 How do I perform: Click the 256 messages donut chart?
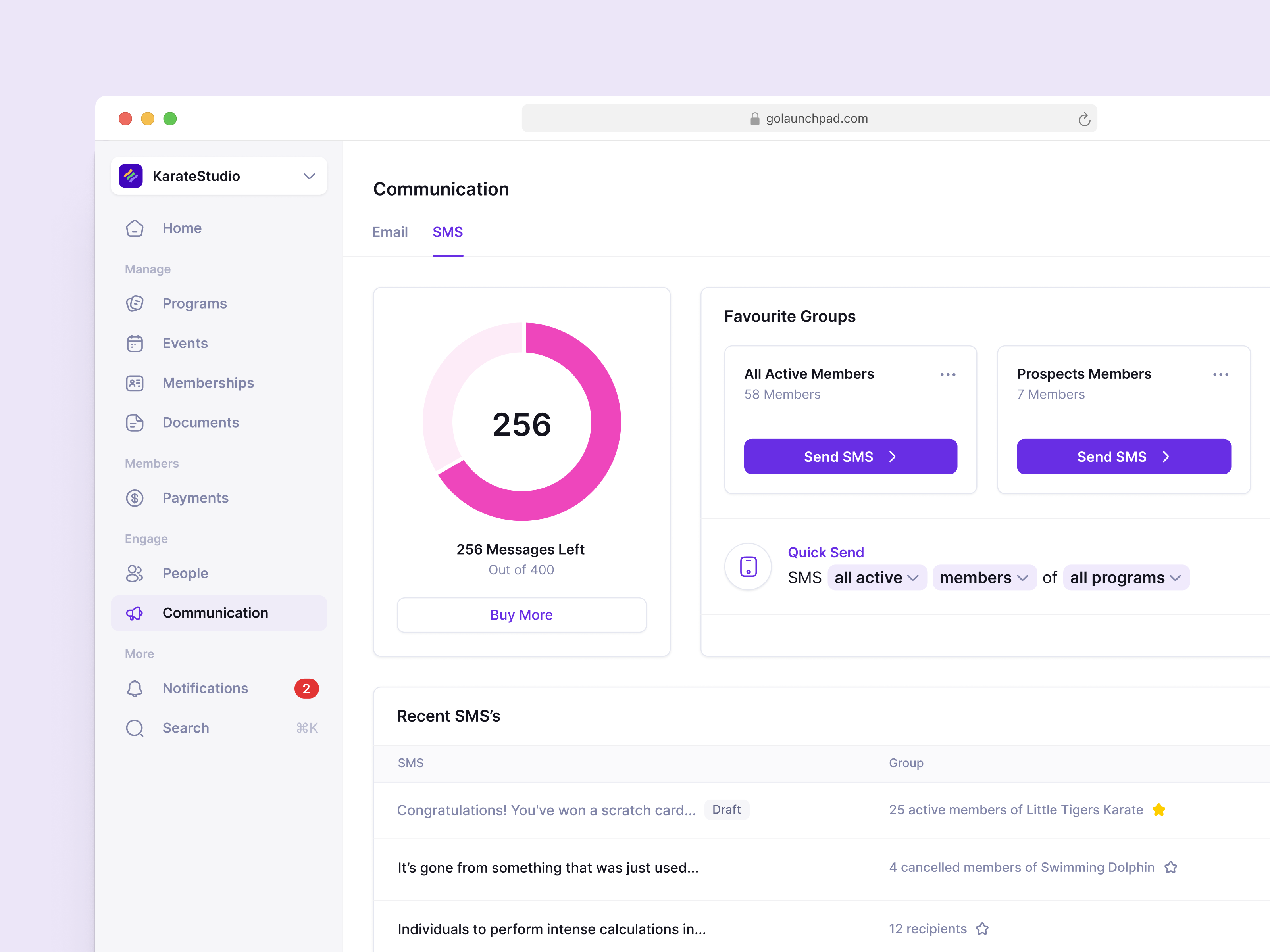[x=521, y=422]
